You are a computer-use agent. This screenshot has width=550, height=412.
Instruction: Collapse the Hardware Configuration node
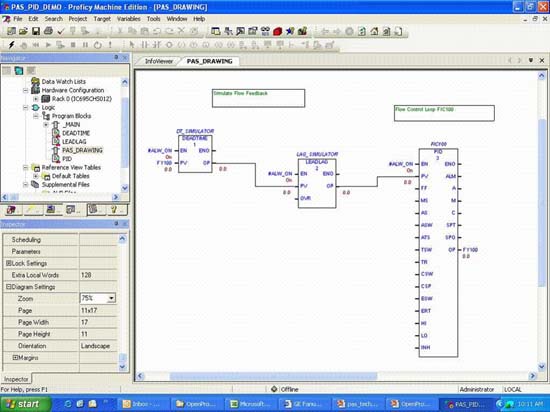26,90
